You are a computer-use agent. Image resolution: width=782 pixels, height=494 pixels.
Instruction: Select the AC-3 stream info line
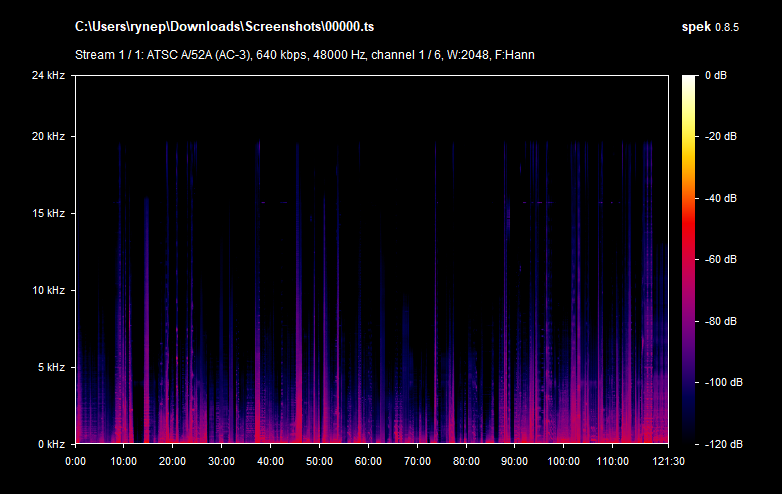point(304,54)
